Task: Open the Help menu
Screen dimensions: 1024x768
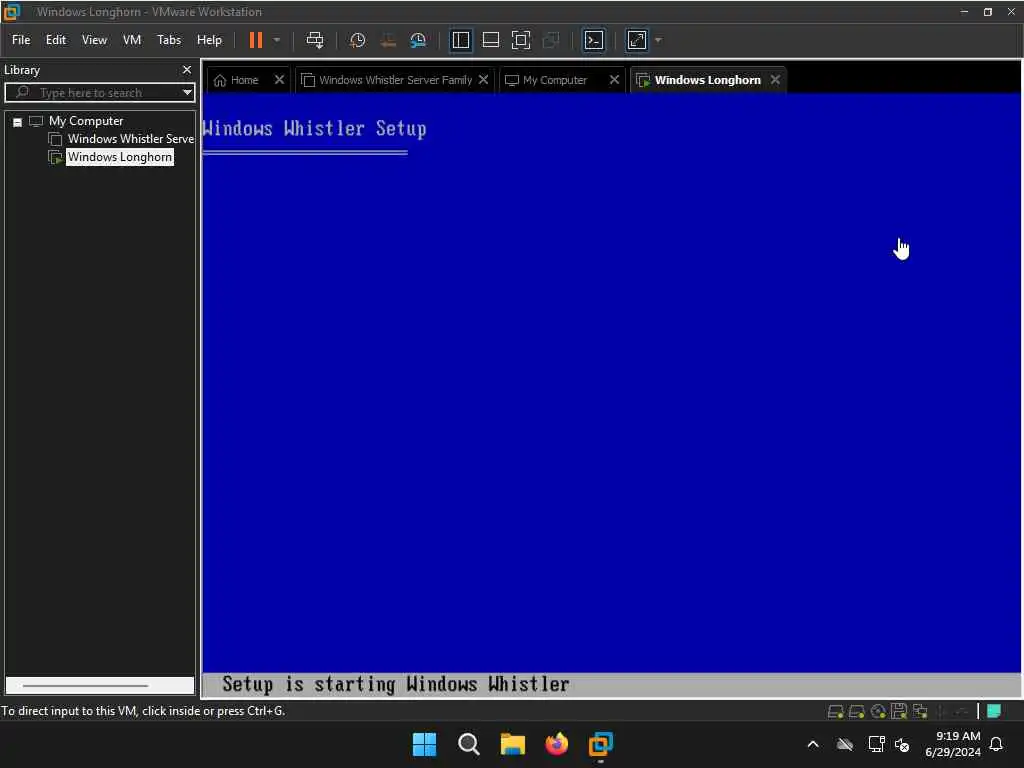Action: click(x=209, y=40)
